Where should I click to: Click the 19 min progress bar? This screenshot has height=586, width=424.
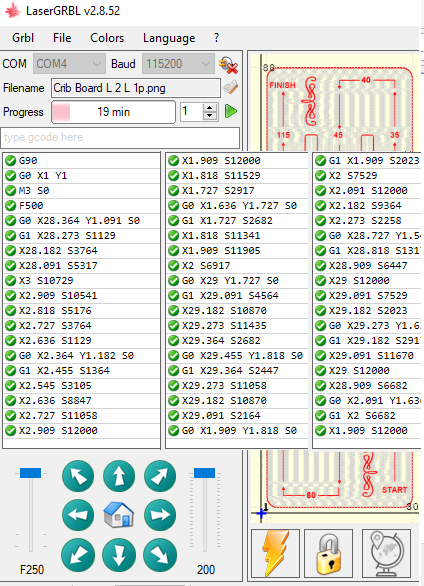click(x=113, y=112)
